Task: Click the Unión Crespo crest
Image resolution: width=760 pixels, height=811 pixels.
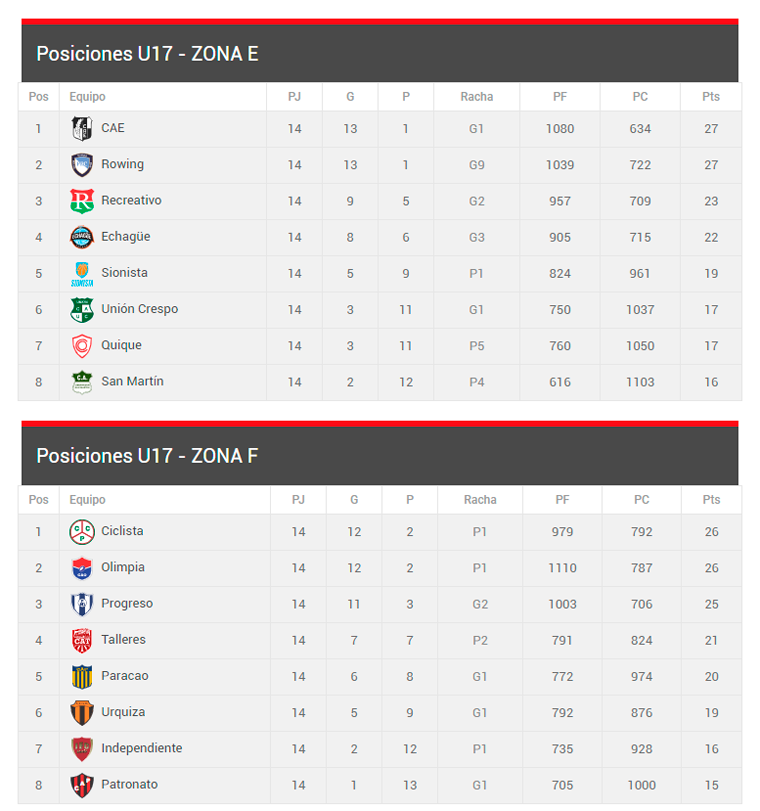Action: (81, 310)
